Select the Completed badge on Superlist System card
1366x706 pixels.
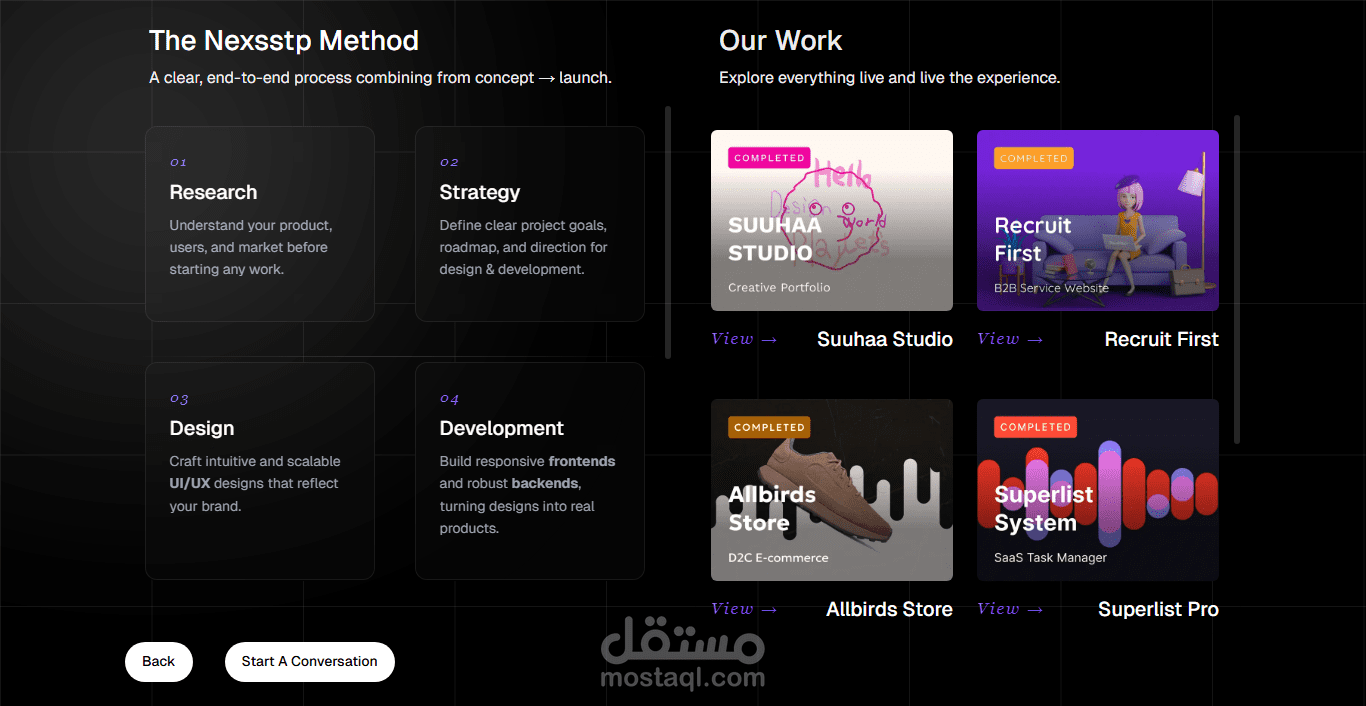click(1035, 427)
